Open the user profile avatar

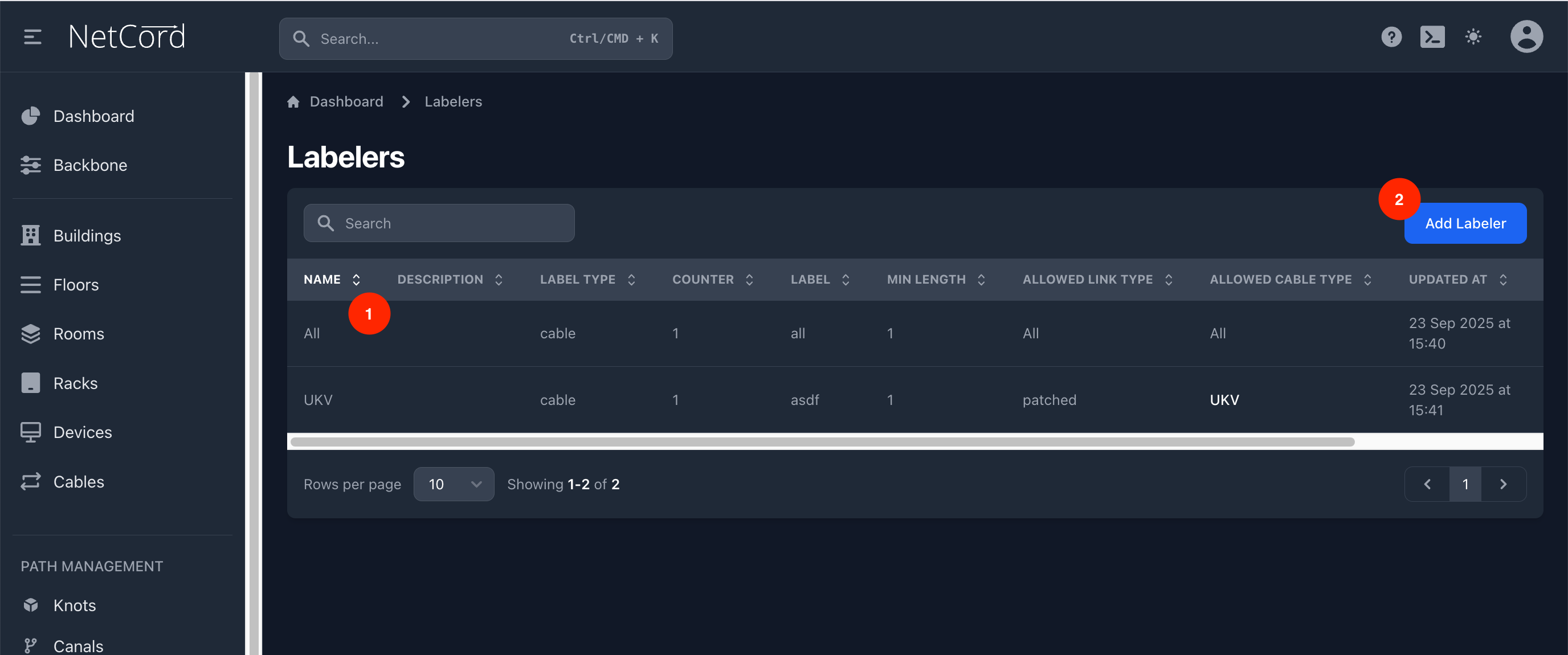click(x=1526, y=37)
